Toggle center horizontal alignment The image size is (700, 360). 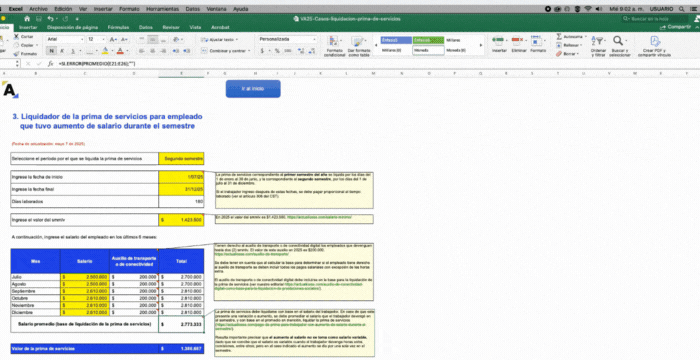(x=153, y=51)
